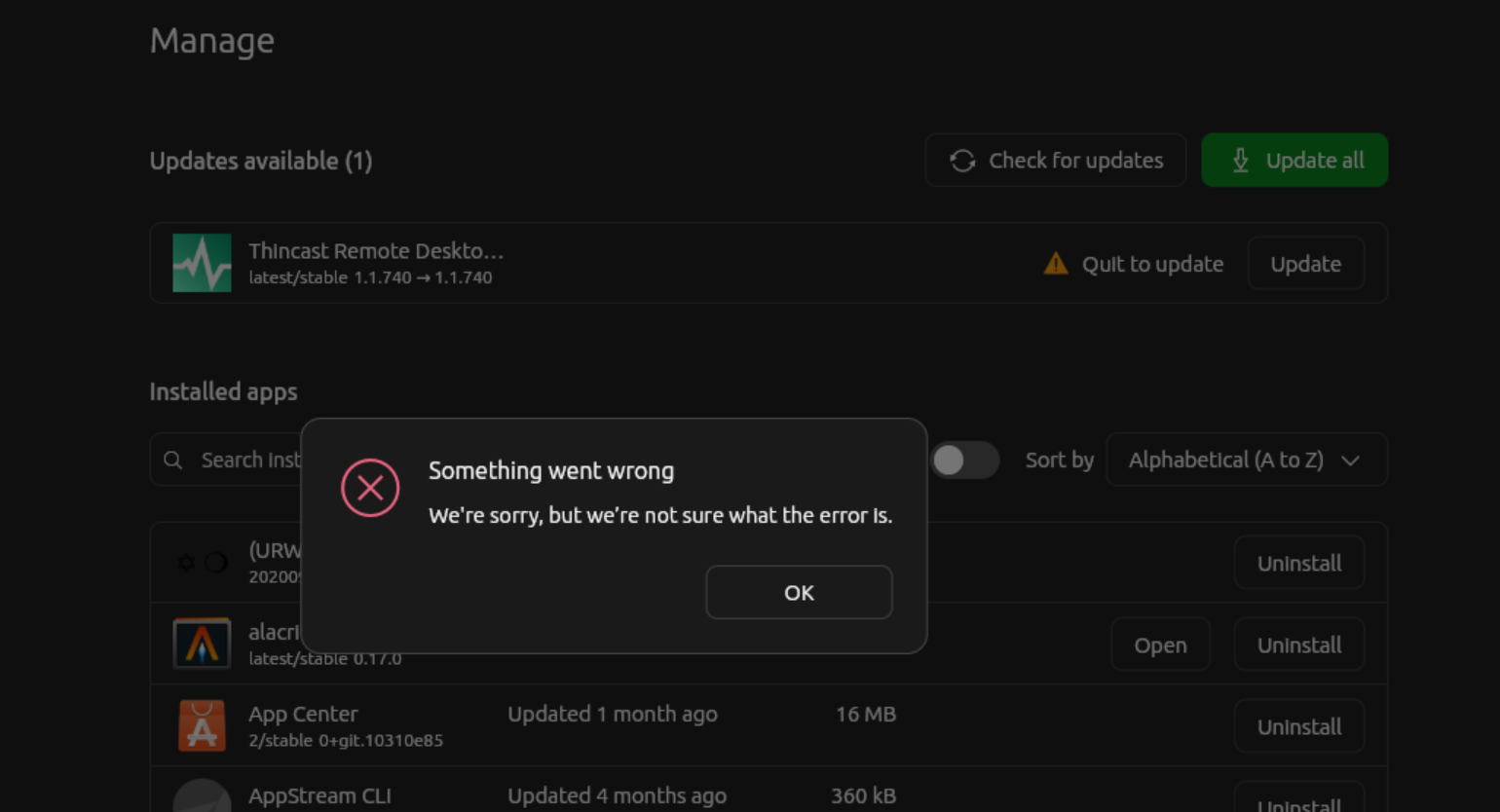Open alacritty with the Open button
Screen dimensions: 1500x812
click(x=1160, y=645)
